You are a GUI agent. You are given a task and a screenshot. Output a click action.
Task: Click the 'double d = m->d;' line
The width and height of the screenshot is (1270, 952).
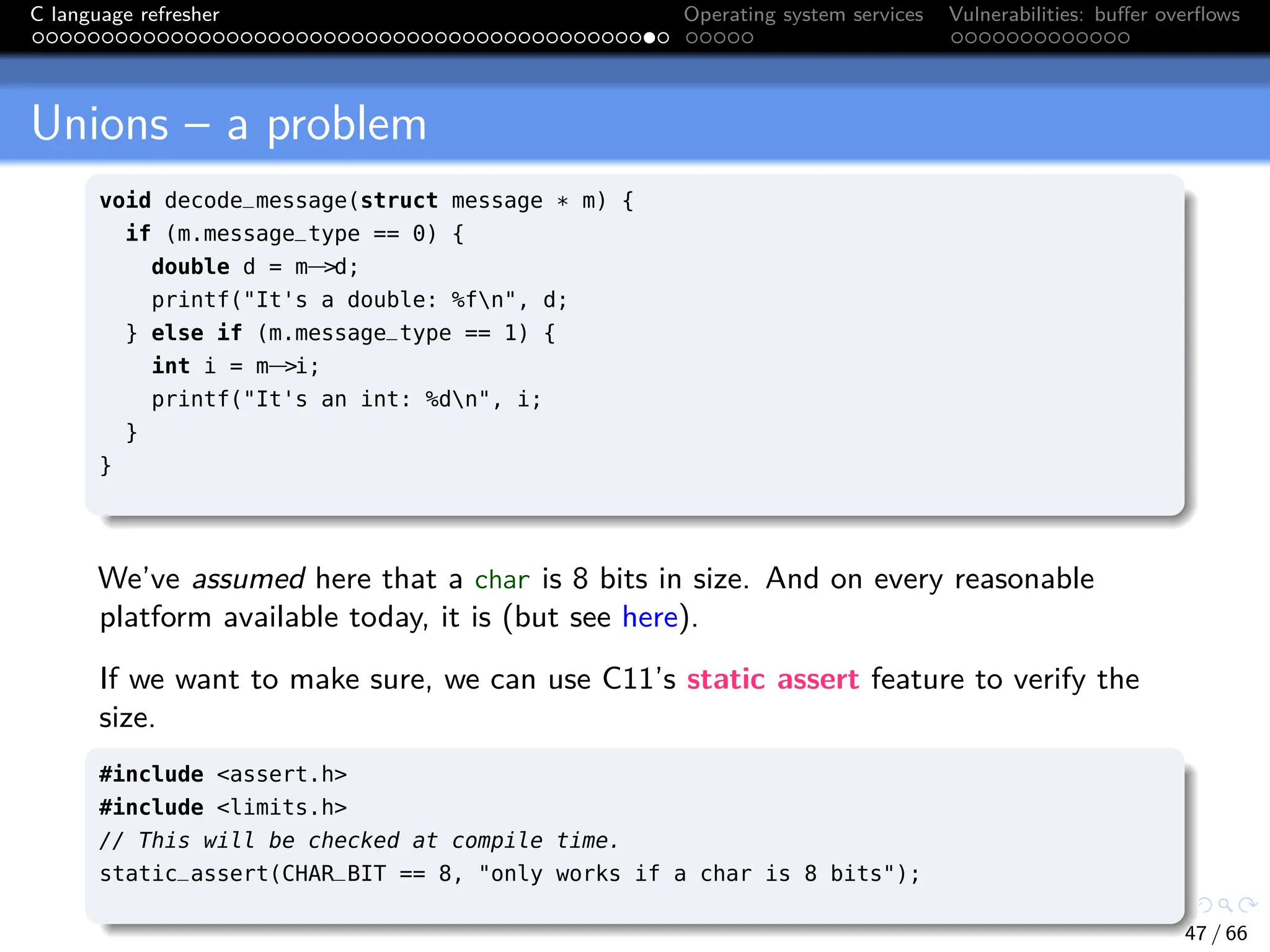point(255,267)
